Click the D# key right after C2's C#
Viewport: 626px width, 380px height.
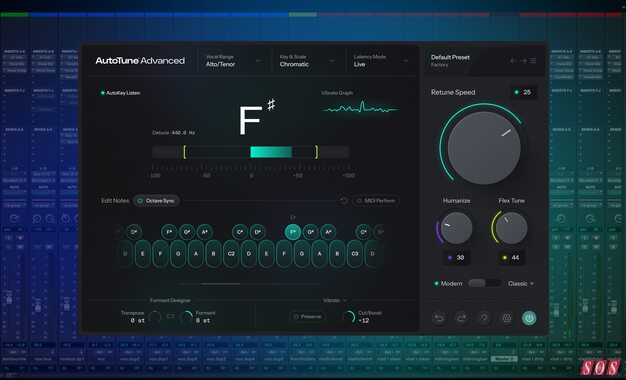(x=258, y=232)
